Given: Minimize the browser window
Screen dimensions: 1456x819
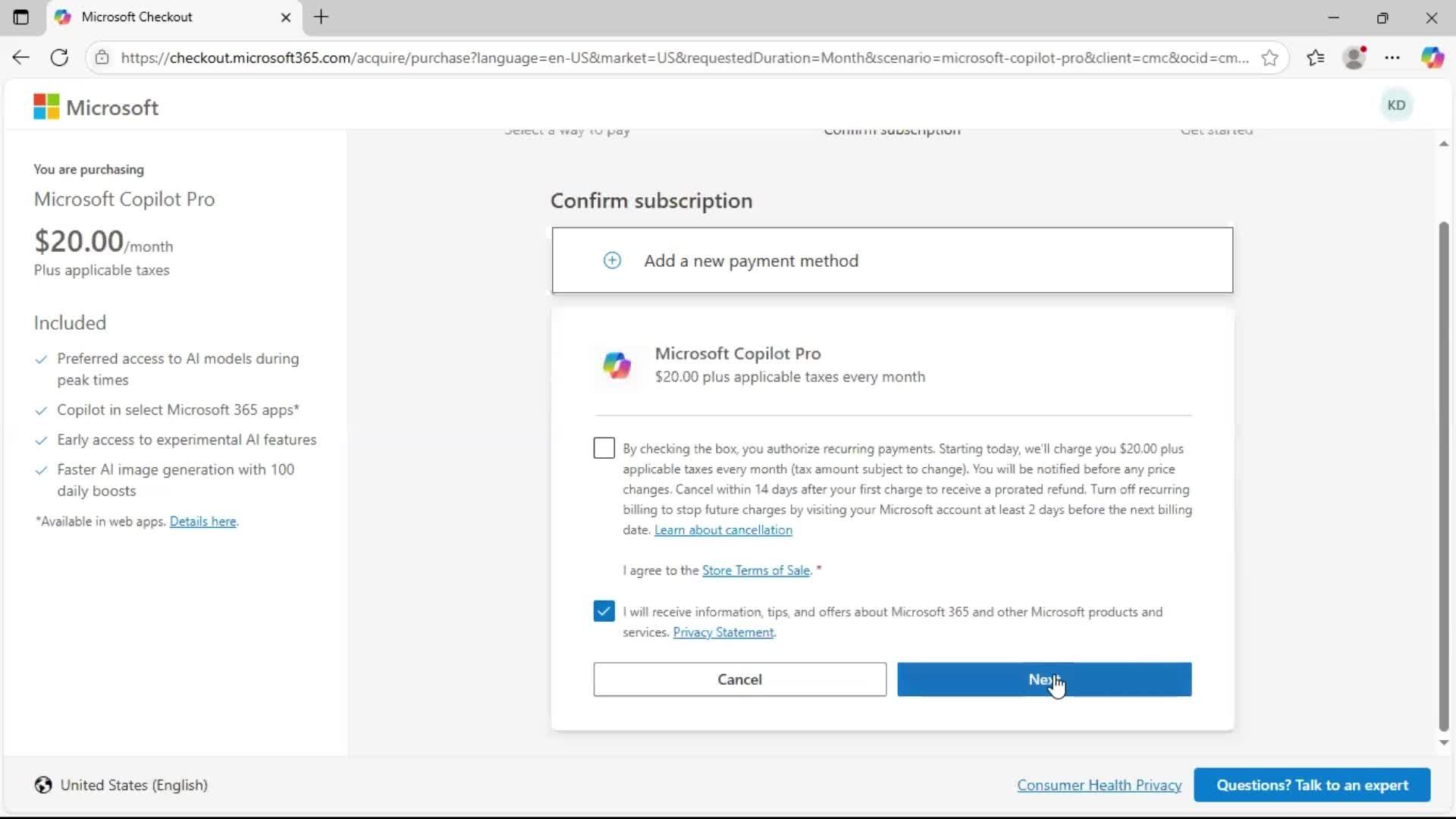Looking at the screenshot, I should tap(1334, 17).
